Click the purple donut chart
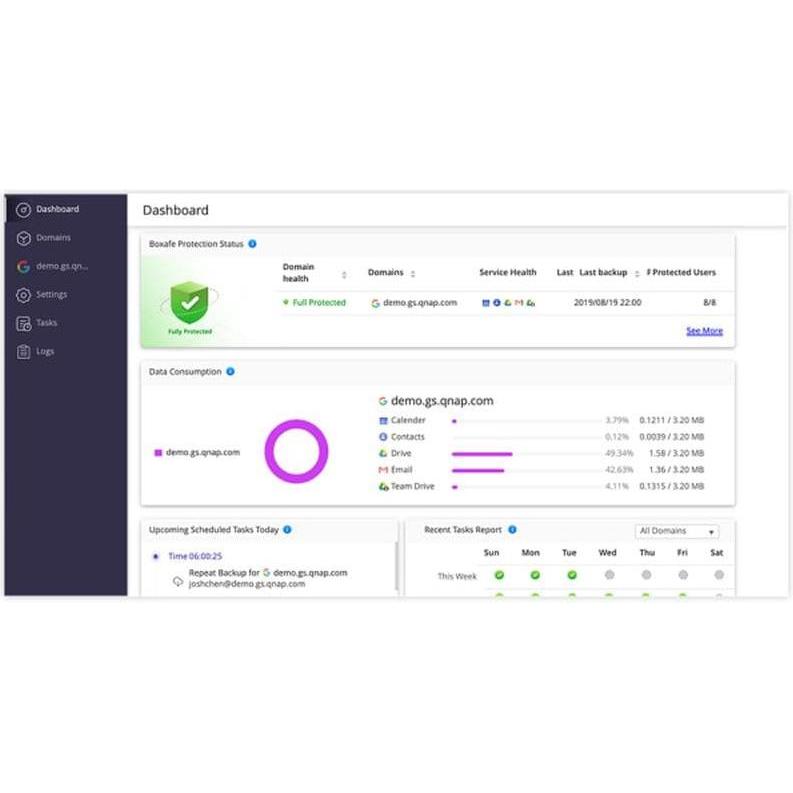The width and height of the screenshot is (793, 793). coord(296,452)
